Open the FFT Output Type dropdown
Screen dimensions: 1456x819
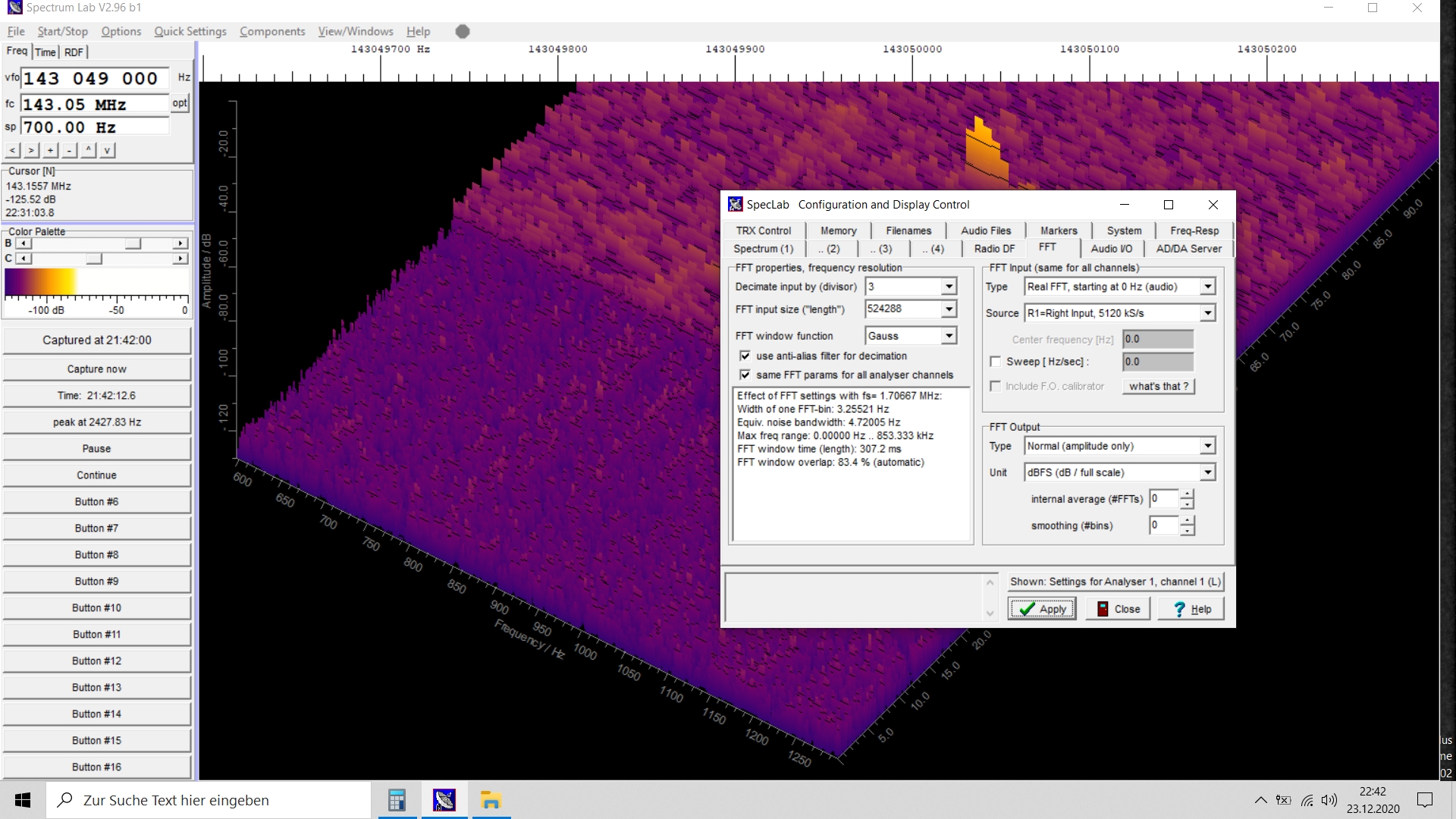tap(1207, 446)
